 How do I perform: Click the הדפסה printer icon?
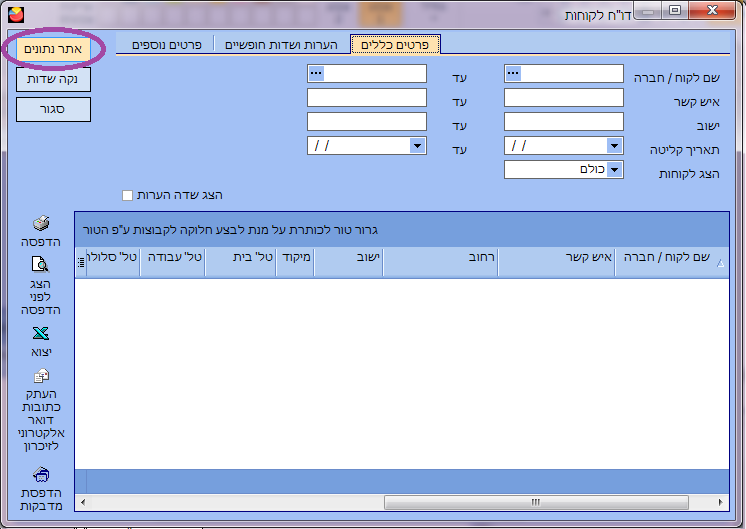[41, 224]
